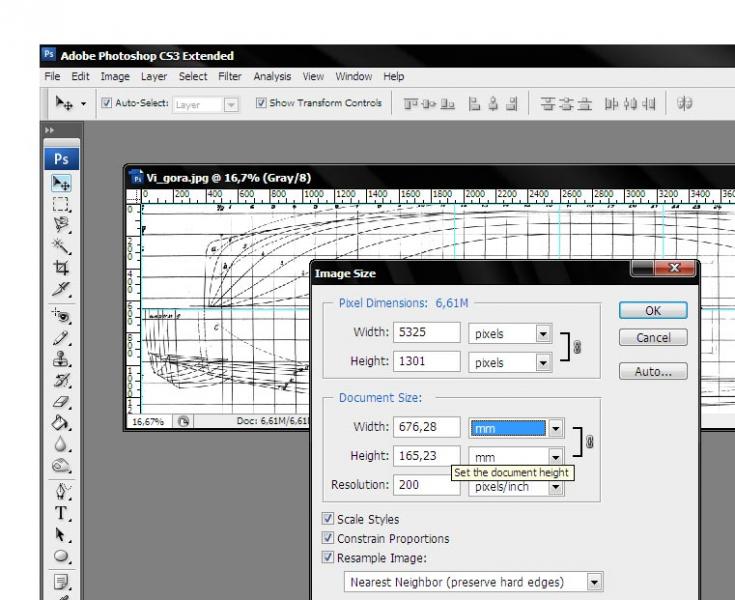Click Align Top Edges in options bar
Screen dimensions: 735x600
point(411,104)
